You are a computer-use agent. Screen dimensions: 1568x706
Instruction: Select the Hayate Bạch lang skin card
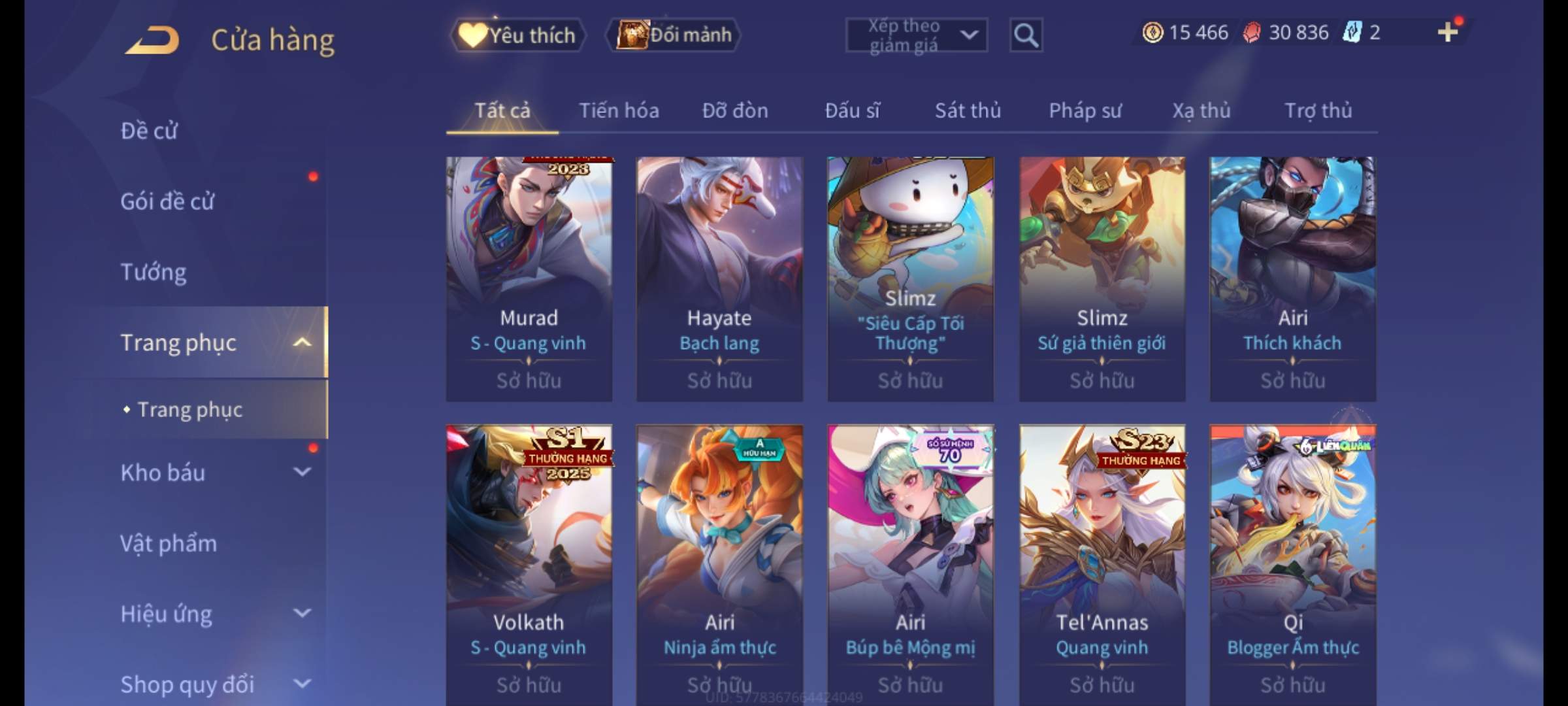click(719, 278)
